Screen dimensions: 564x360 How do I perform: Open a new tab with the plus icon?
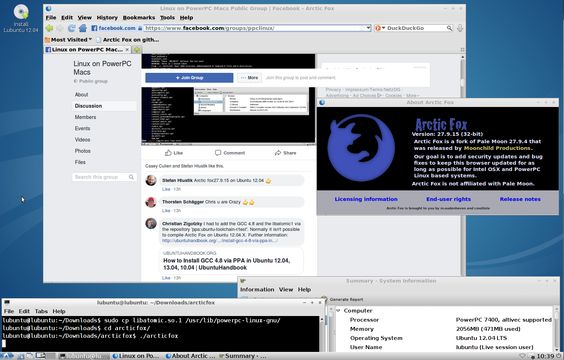pos(137,50)
